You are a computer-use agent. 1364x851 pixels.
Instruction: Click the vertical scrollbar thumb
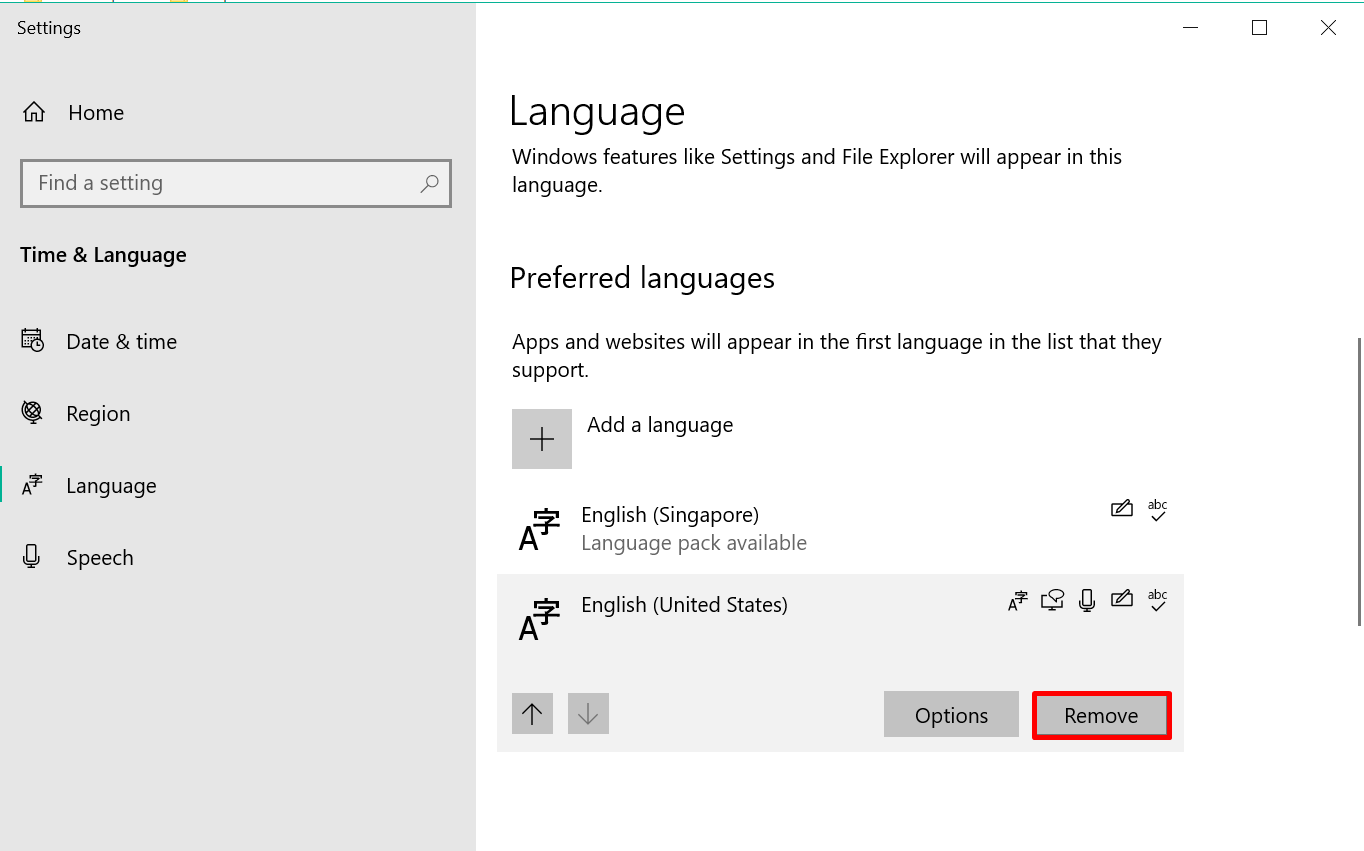point(1359,482)
